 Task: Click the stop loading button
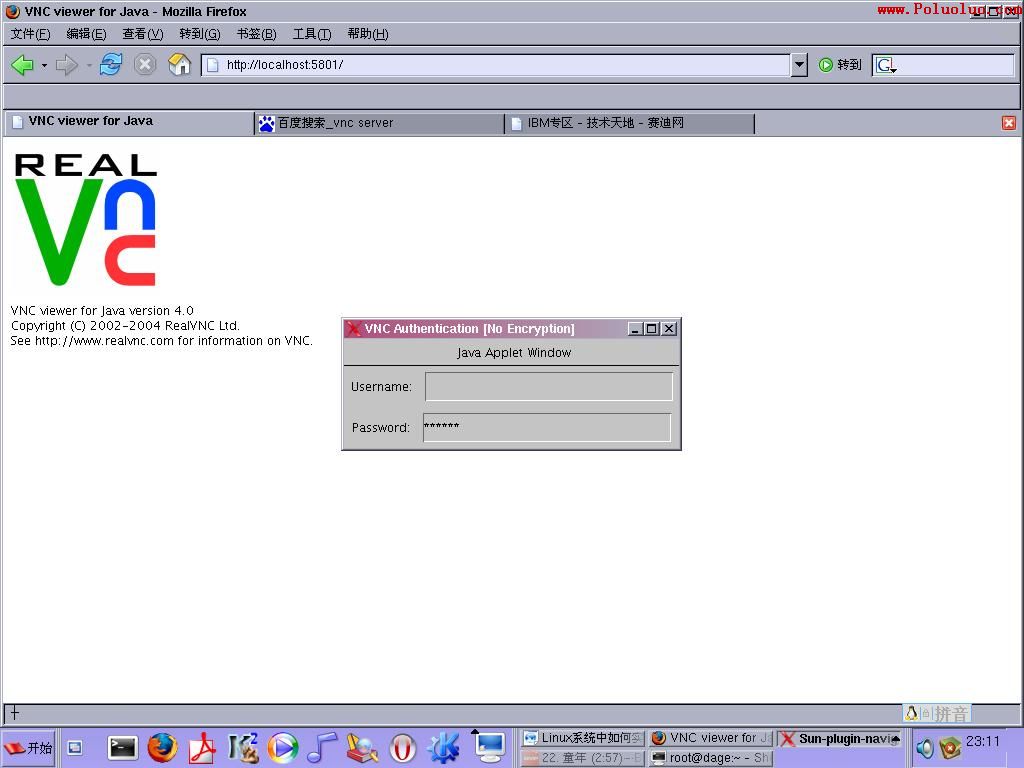point(144,64)
